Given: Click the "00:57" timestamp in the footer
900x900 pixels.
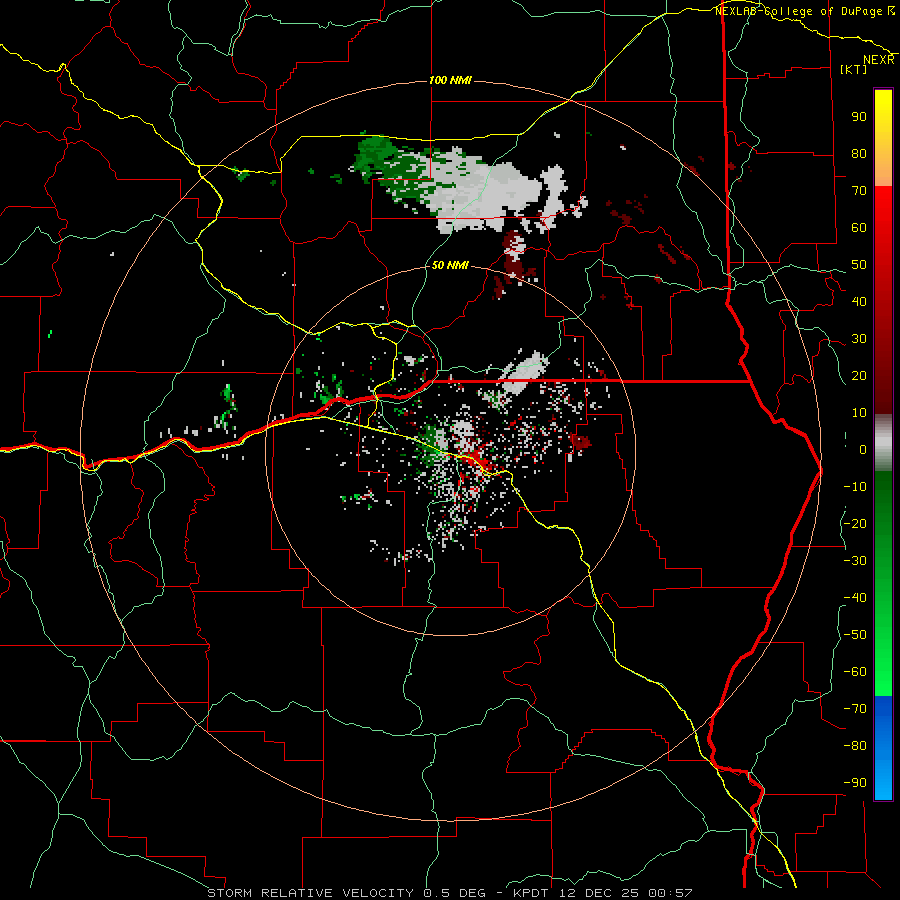Looking at the screenshot, I should pyautogui.click(x=670, y=893).
